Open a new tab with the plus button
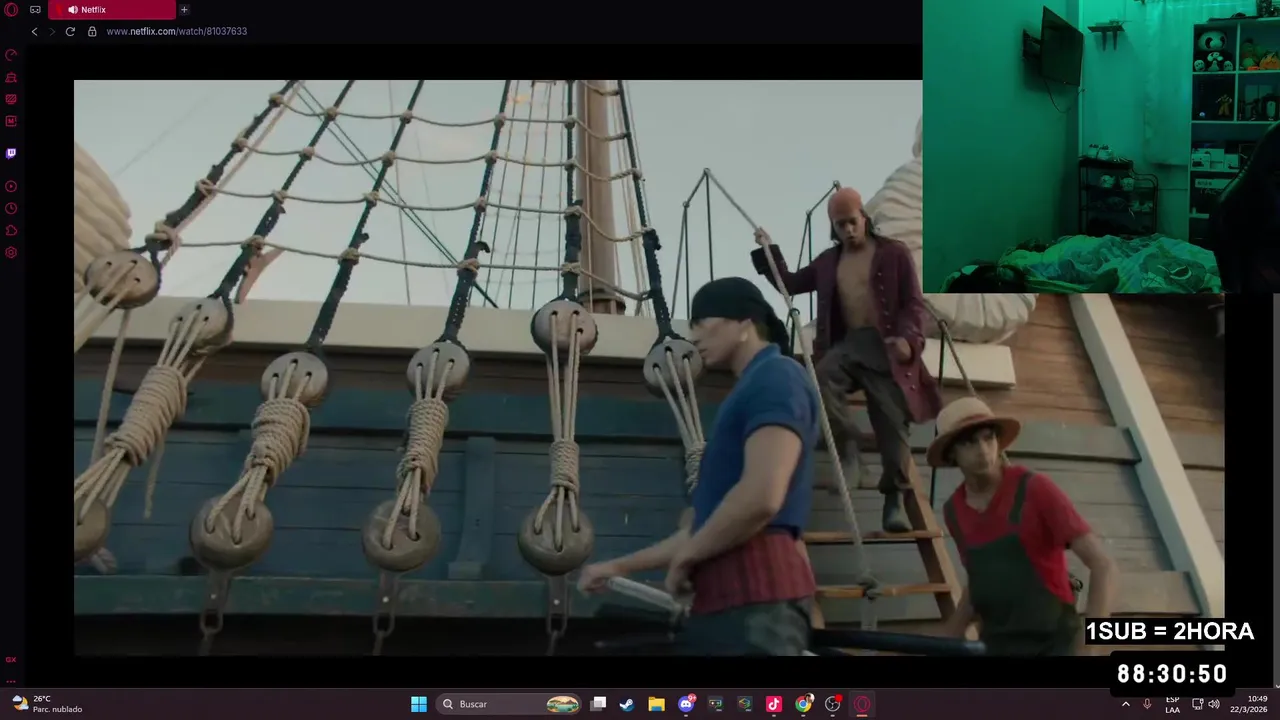The width and height of the screenshot is (1280, 720). (x=184, y=10)
